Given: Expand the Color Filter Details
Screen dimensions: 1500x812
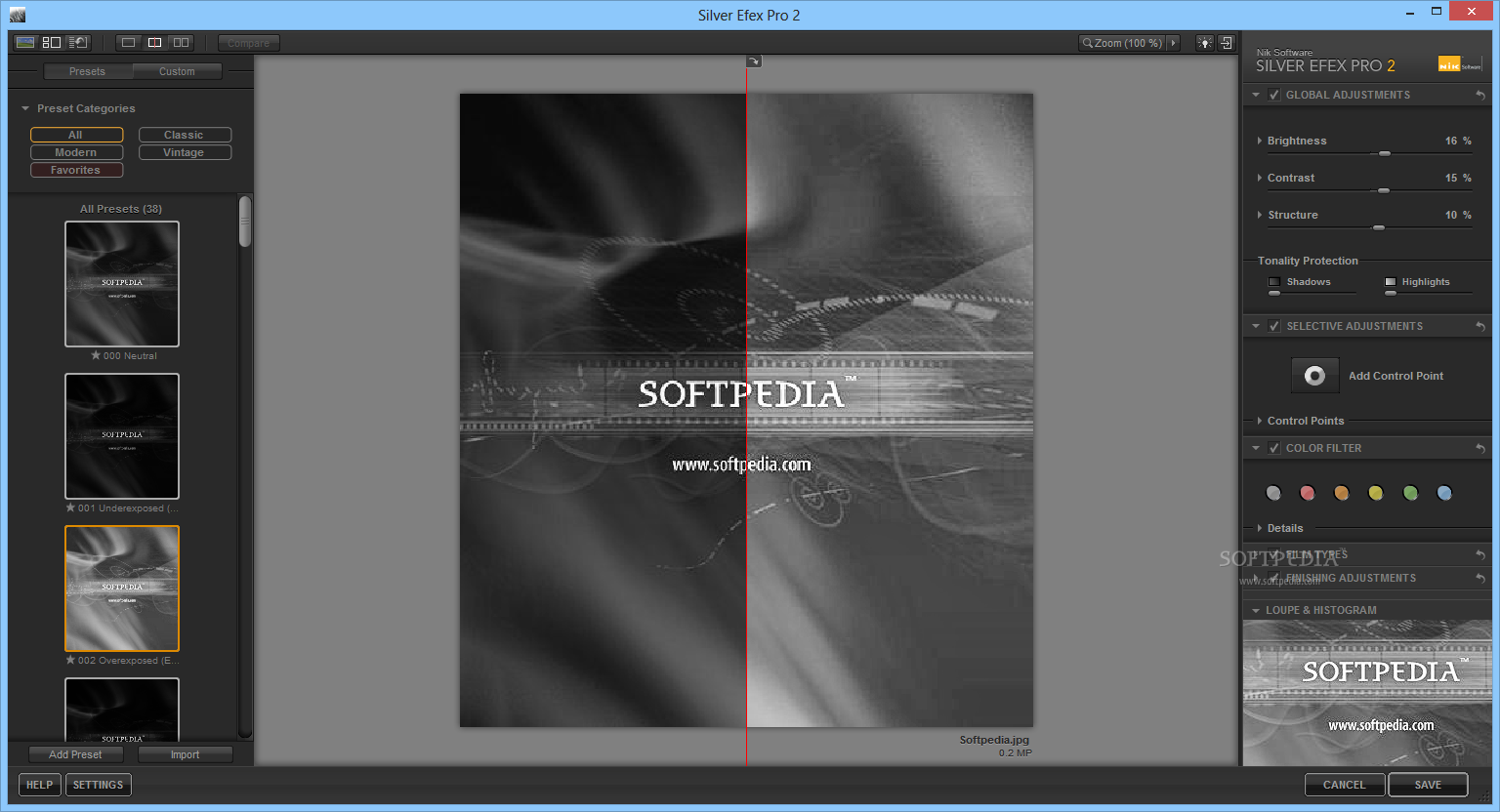Looking at the screenshot, I should 1260,528.
